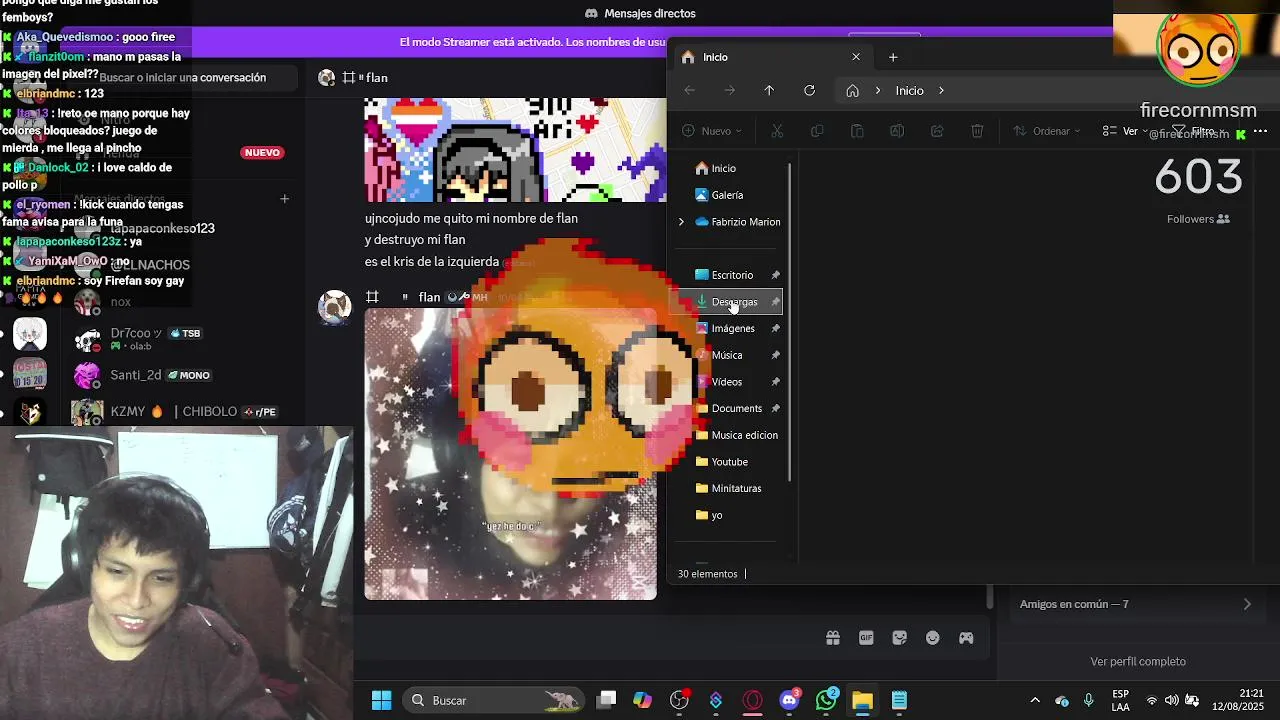Image resolution: width=1280 pixels, height=720 pixels.
Task: Open more options ellipsis in File Explorer toolbar
Action: click(1260, 131)
